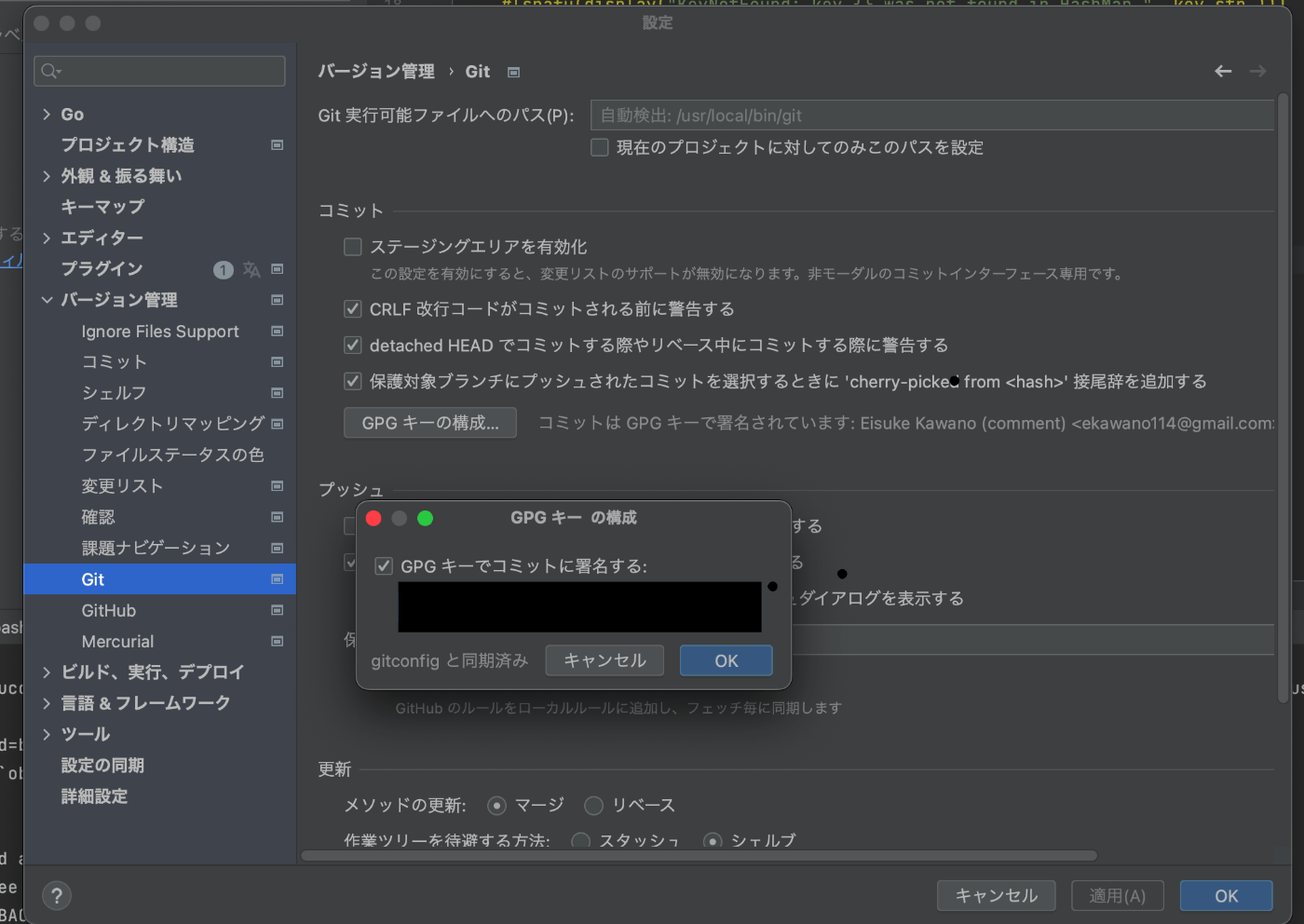Expand ツール settings group
The width and height of the screenshot is (1304, 924).
(x=47, y=735)
